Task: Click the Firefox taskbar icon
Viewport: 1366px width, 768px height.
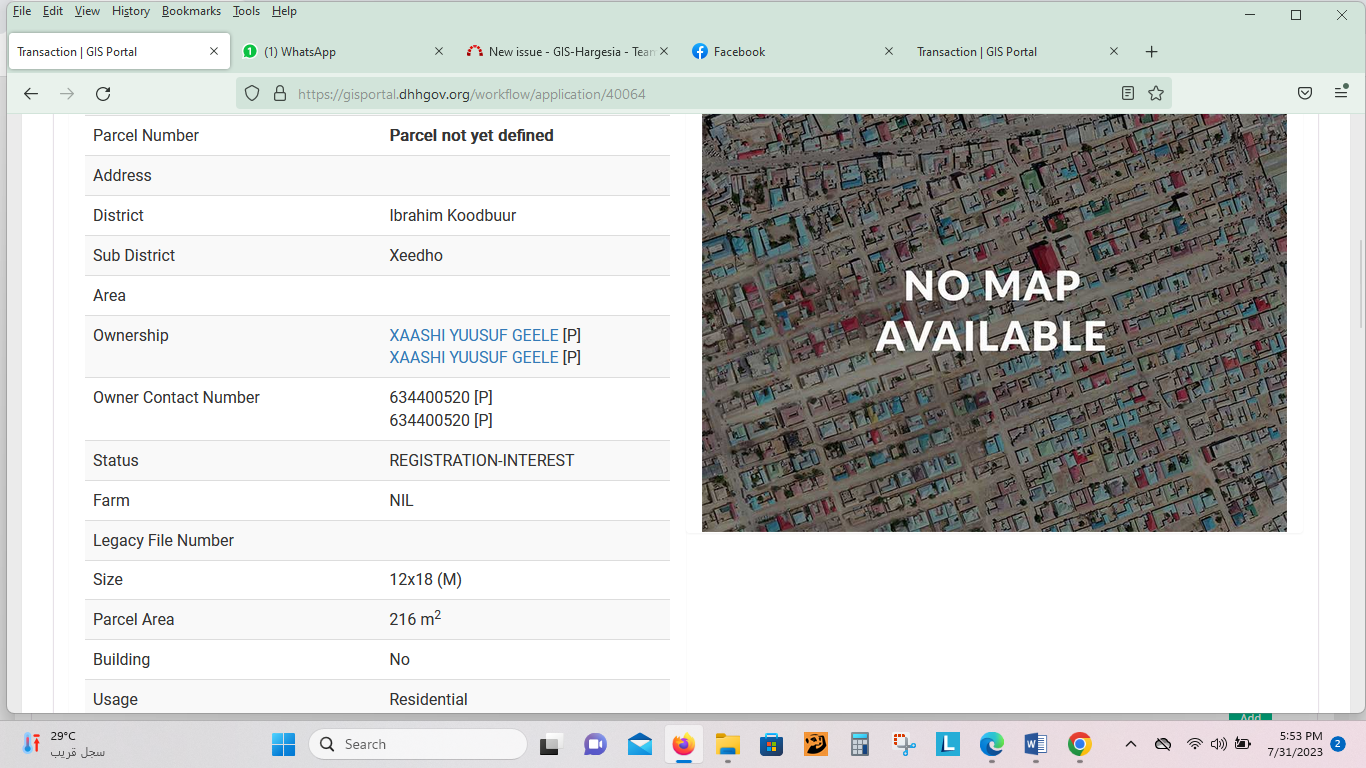Action: (x=684, y=744)
